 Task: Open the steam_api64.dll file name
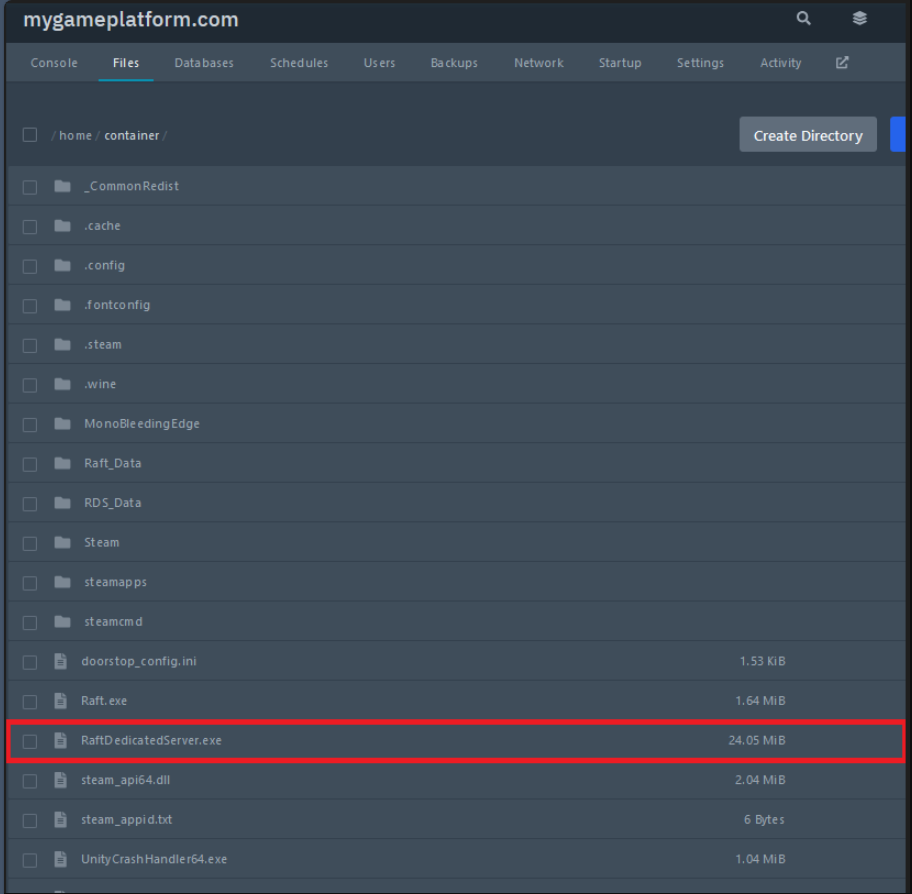click(126, 780)
